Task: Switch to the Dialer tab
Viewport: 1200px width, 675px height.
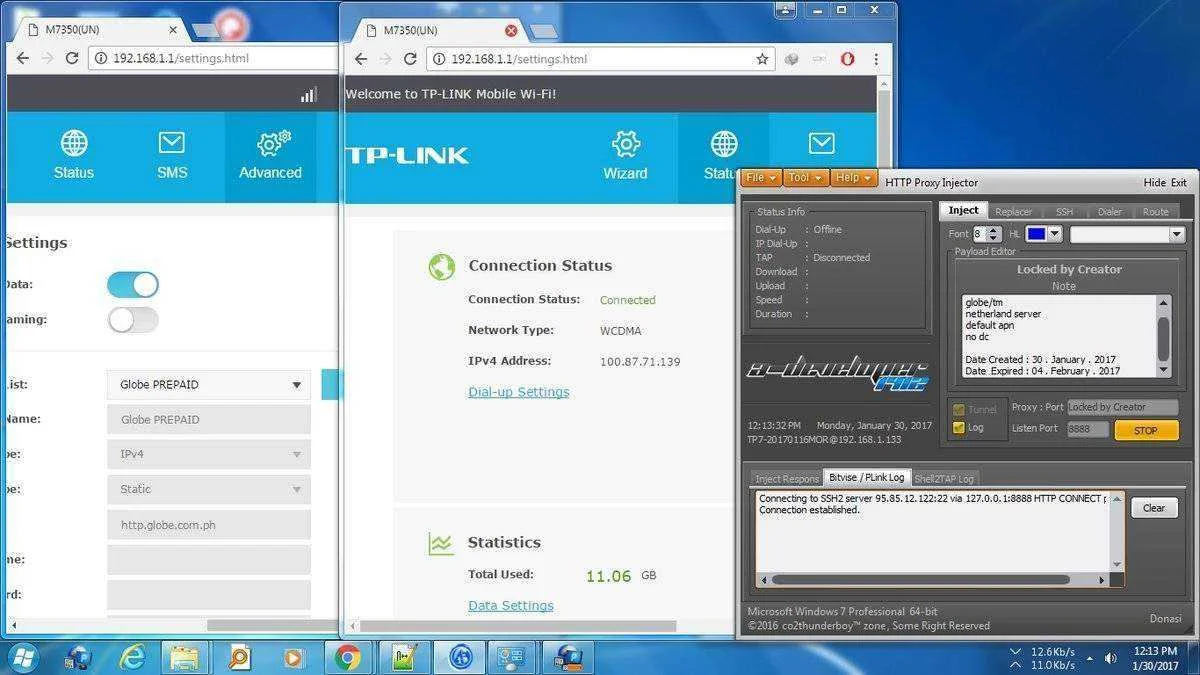Action: [1110, 212]
